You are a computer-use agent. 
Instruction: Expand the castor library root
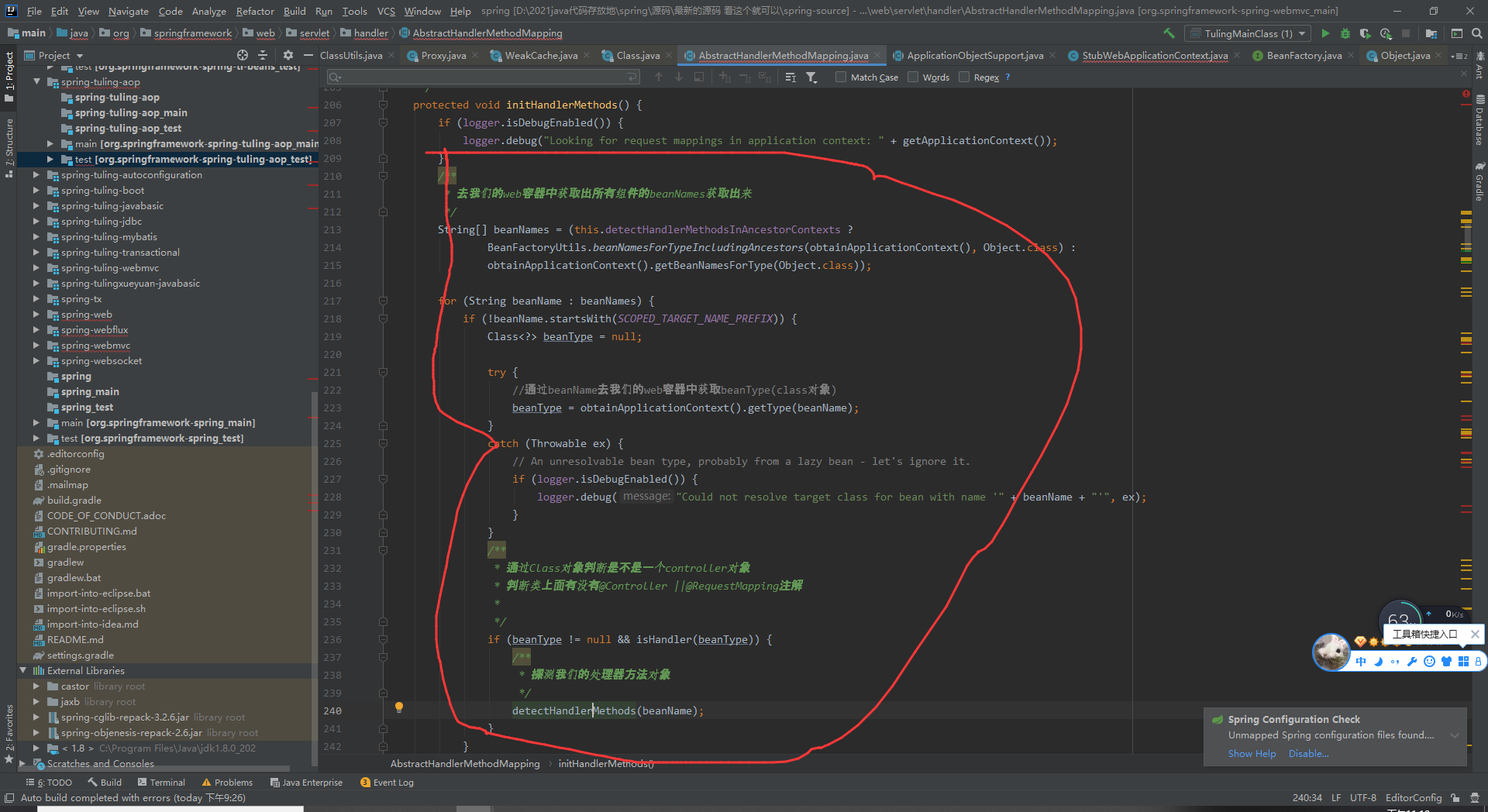[36, 686]
